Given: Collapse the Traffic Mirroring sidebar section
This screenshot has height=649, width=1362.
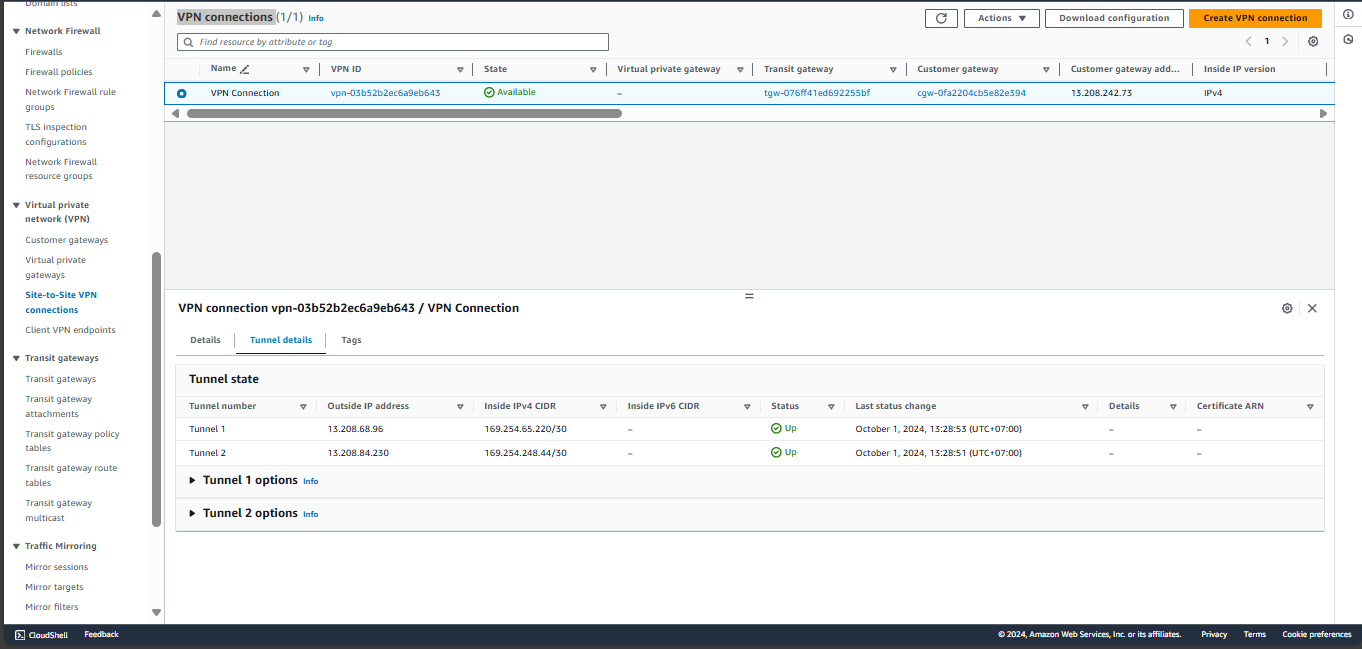Looking at the screenshot, I should (14, 545).
